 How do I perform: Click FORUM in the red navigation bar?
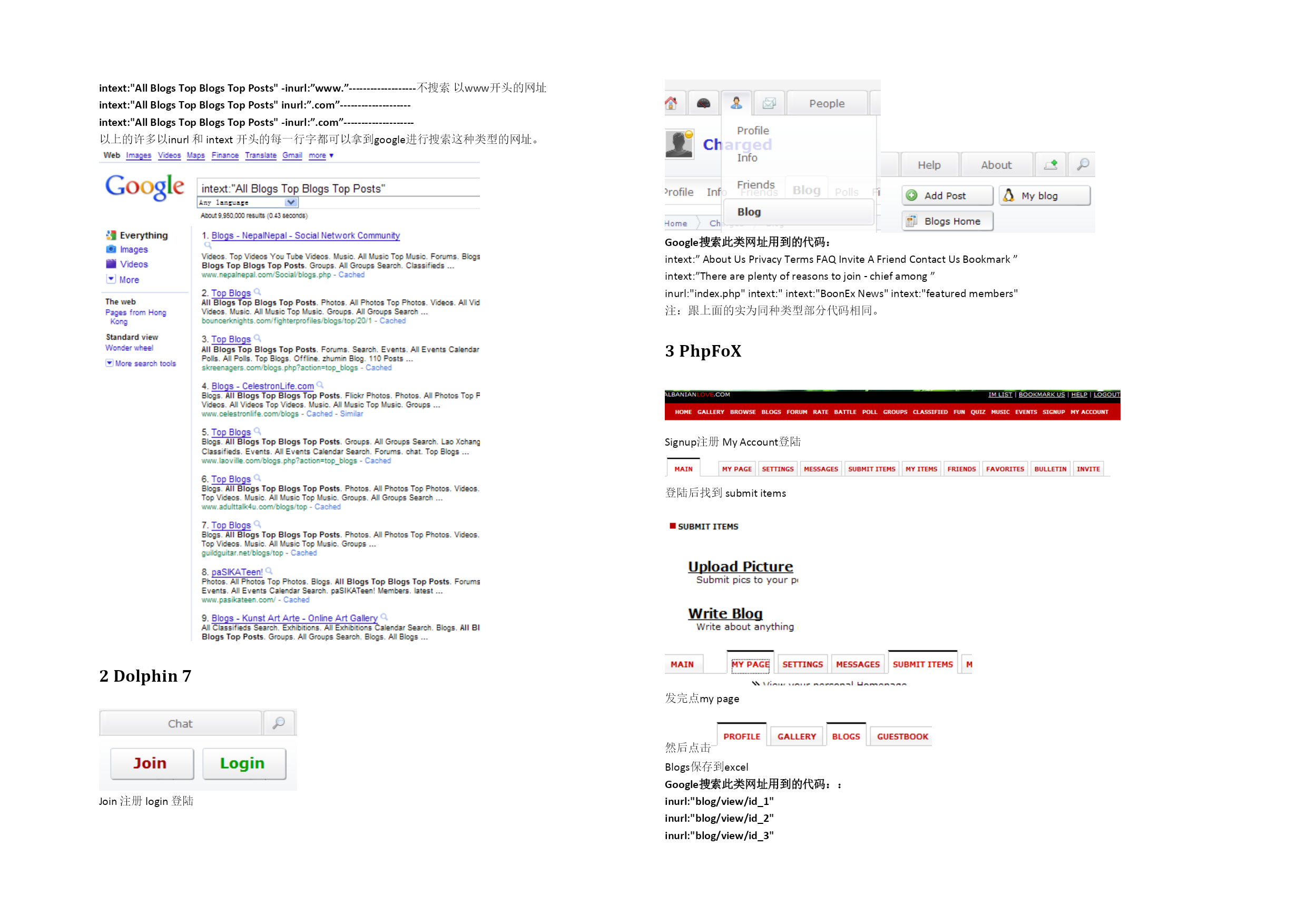[x=797, y=411]
